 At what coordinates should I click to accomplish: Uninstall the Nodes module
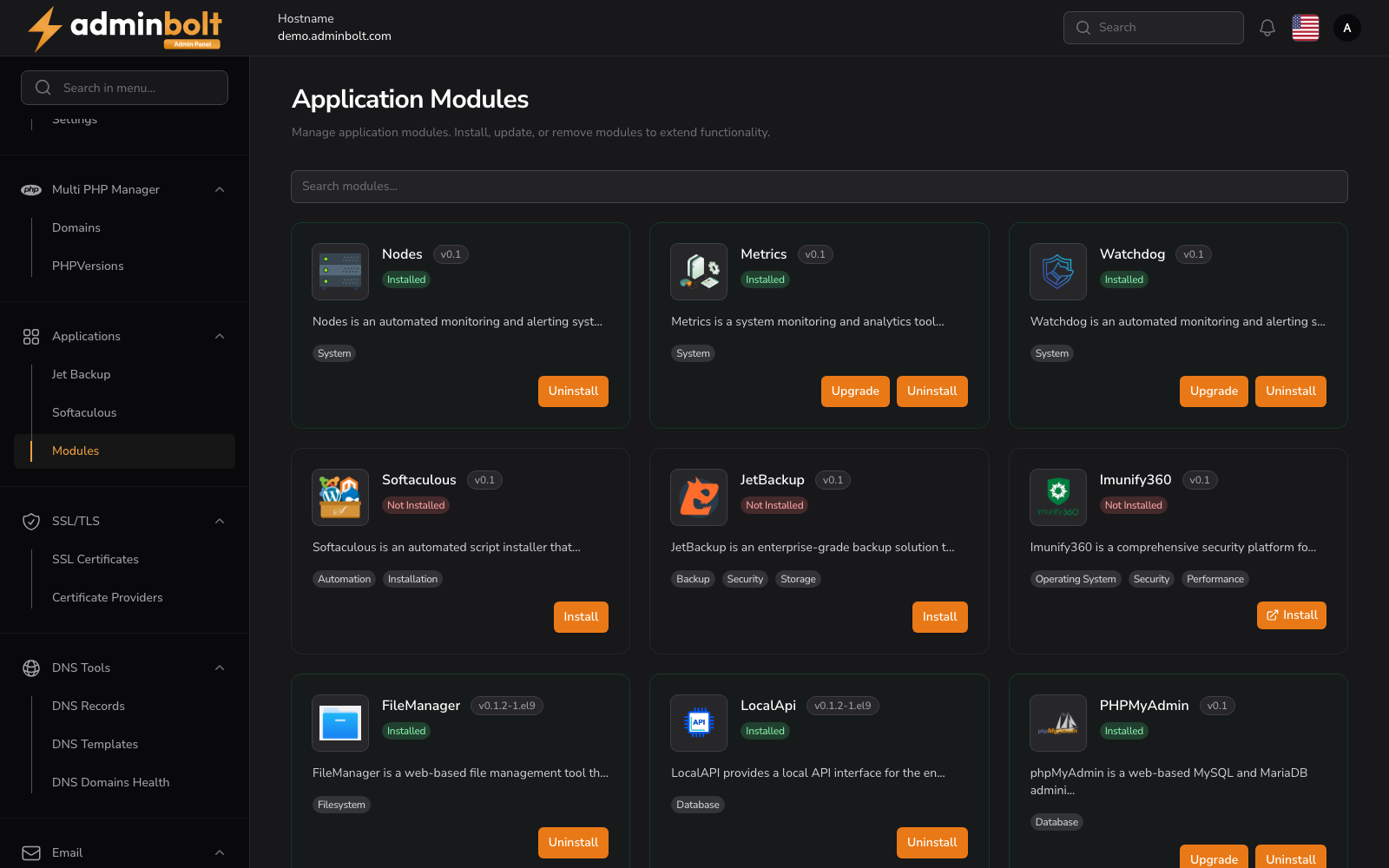(573, 391)
